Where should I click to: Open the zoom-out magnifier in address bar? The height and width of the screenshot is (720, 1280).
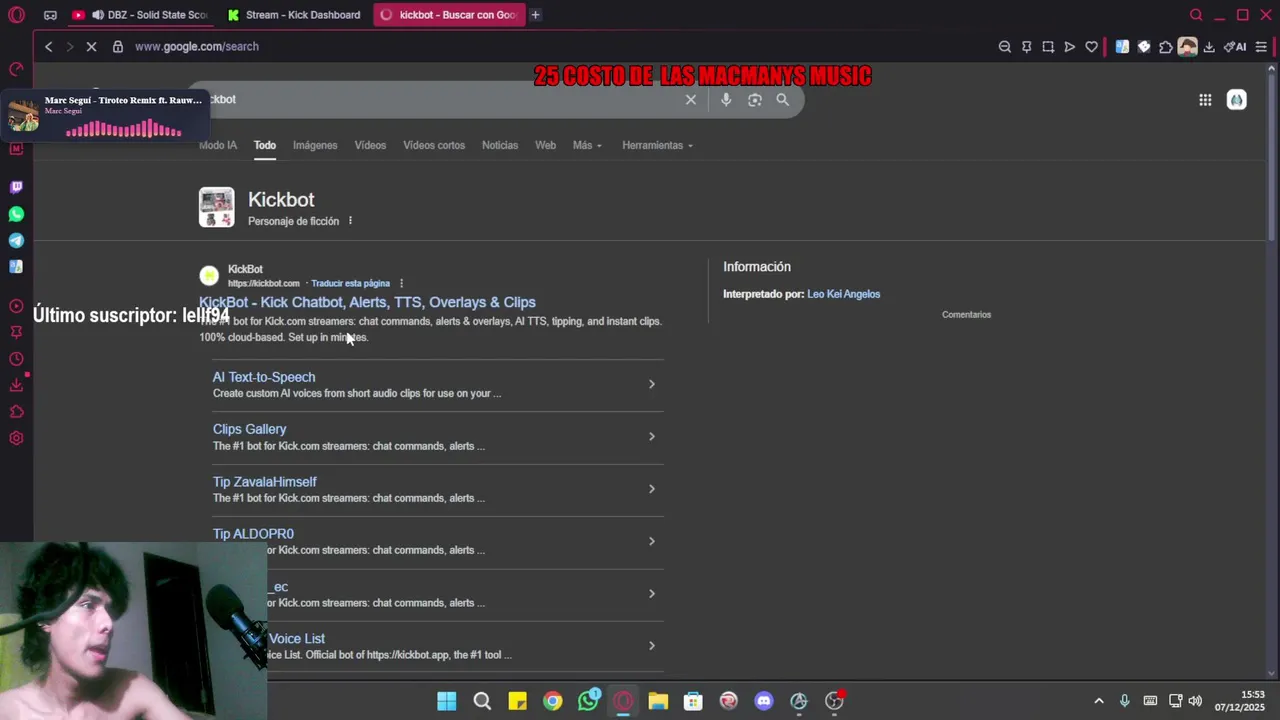point(1005,46)
